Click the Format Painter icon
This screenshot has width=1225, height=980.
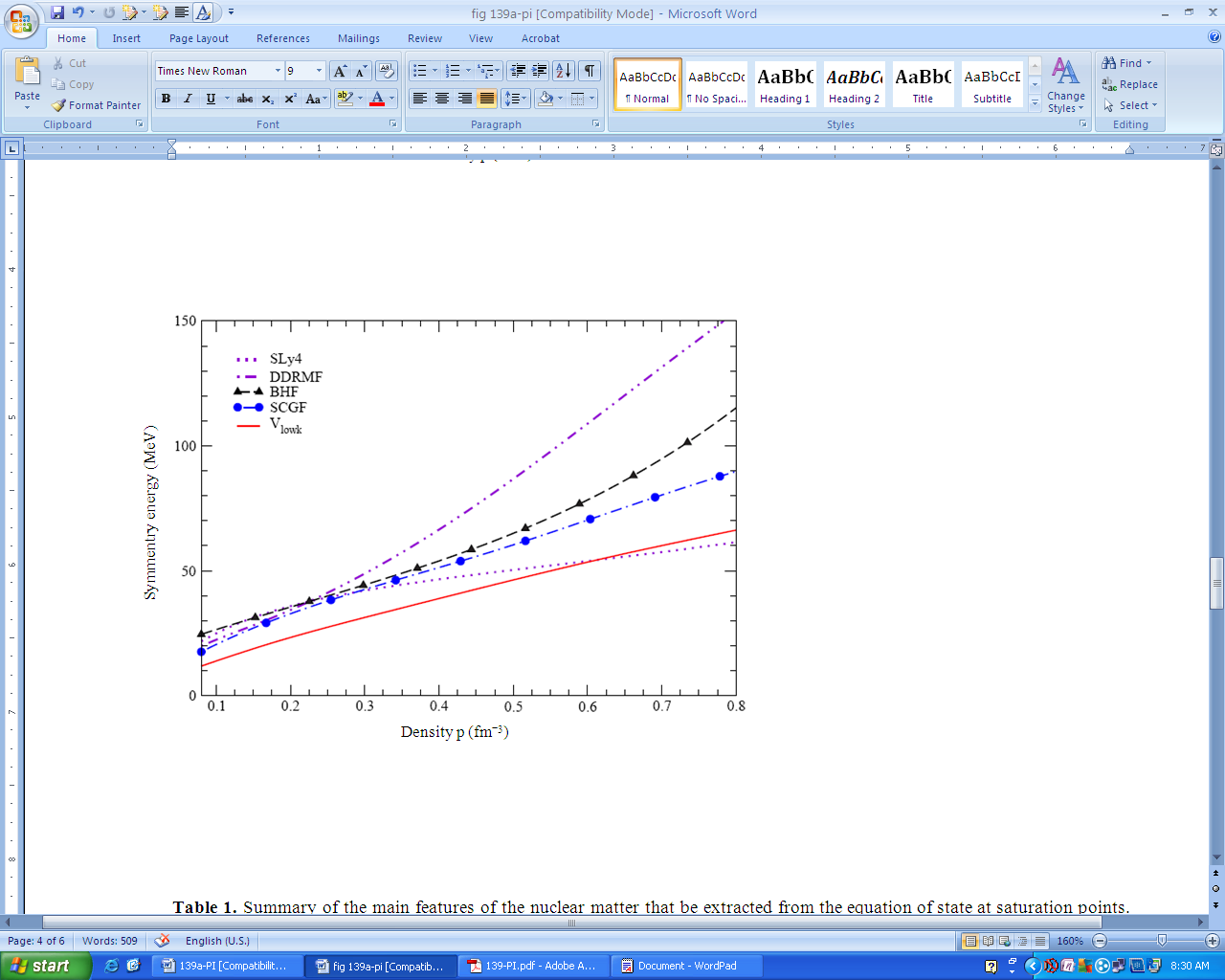59,105
